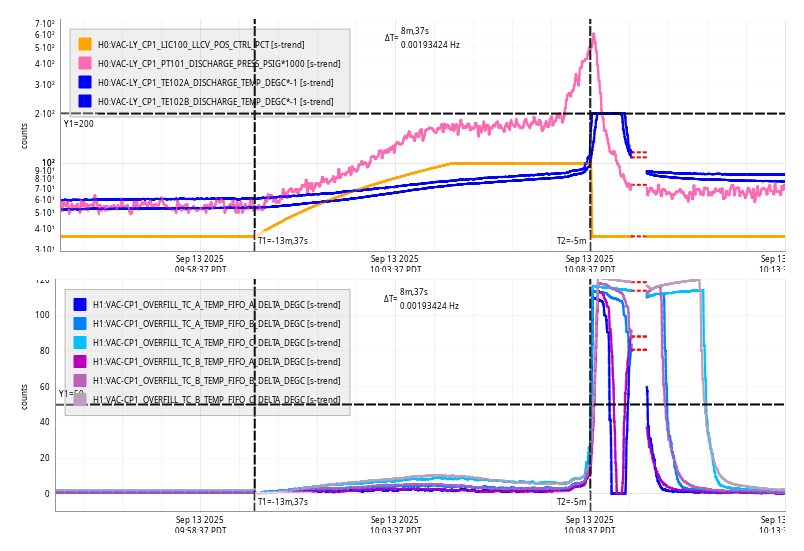Screen dimensions: 804x551
Task: Click the T1=-13m,37s cursor label in top plot
Action: click(x=282, y=240)
